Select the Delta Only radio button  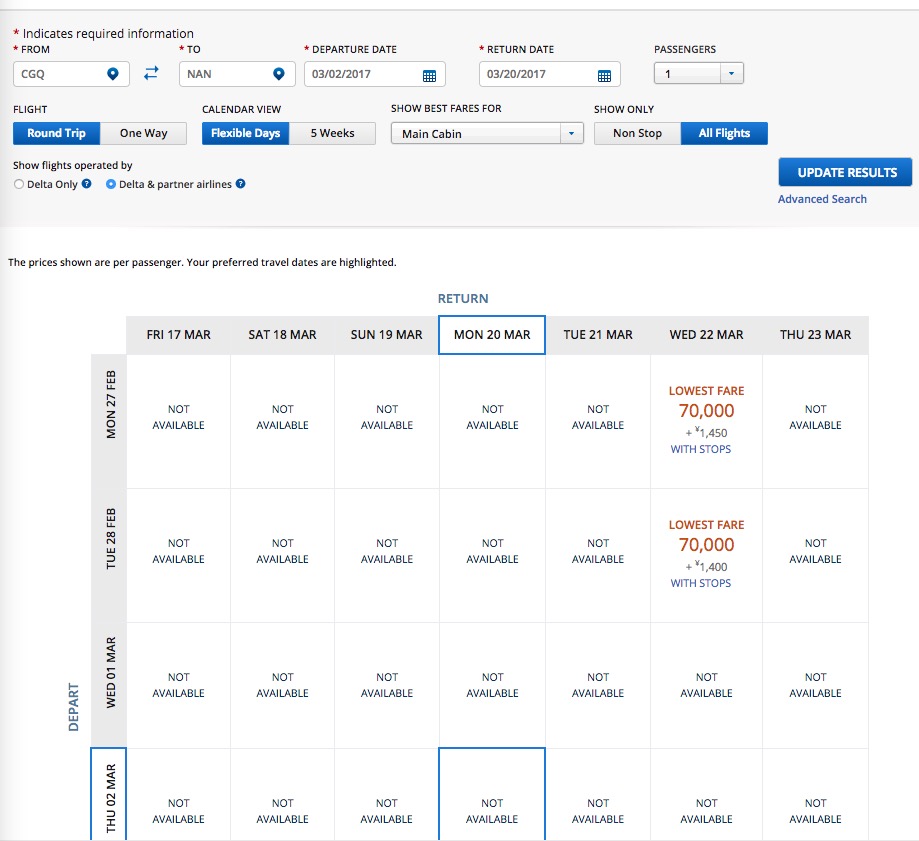19,184
